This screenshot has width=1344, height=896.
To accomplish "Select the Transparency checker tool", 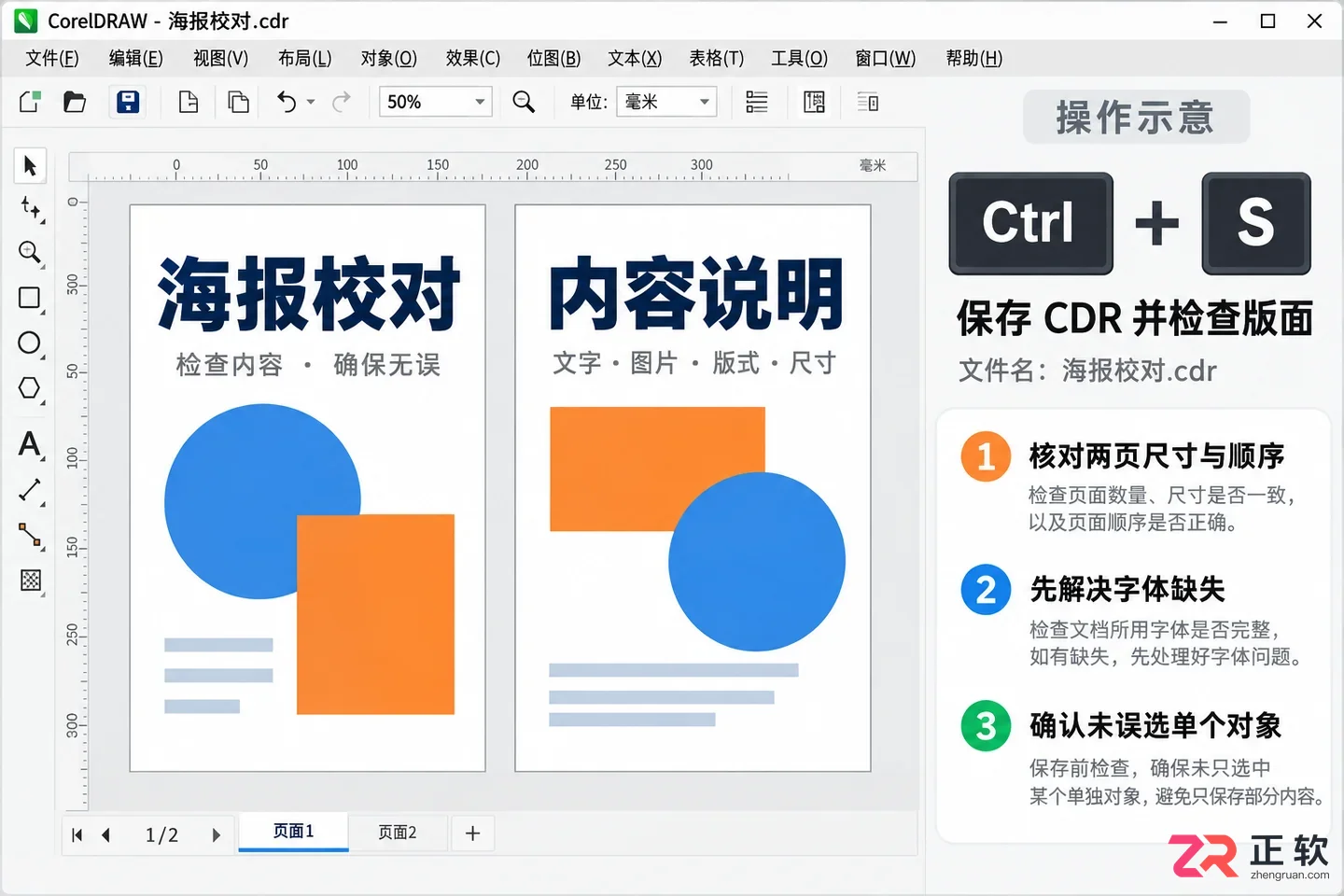I will (x=31, y=581).
